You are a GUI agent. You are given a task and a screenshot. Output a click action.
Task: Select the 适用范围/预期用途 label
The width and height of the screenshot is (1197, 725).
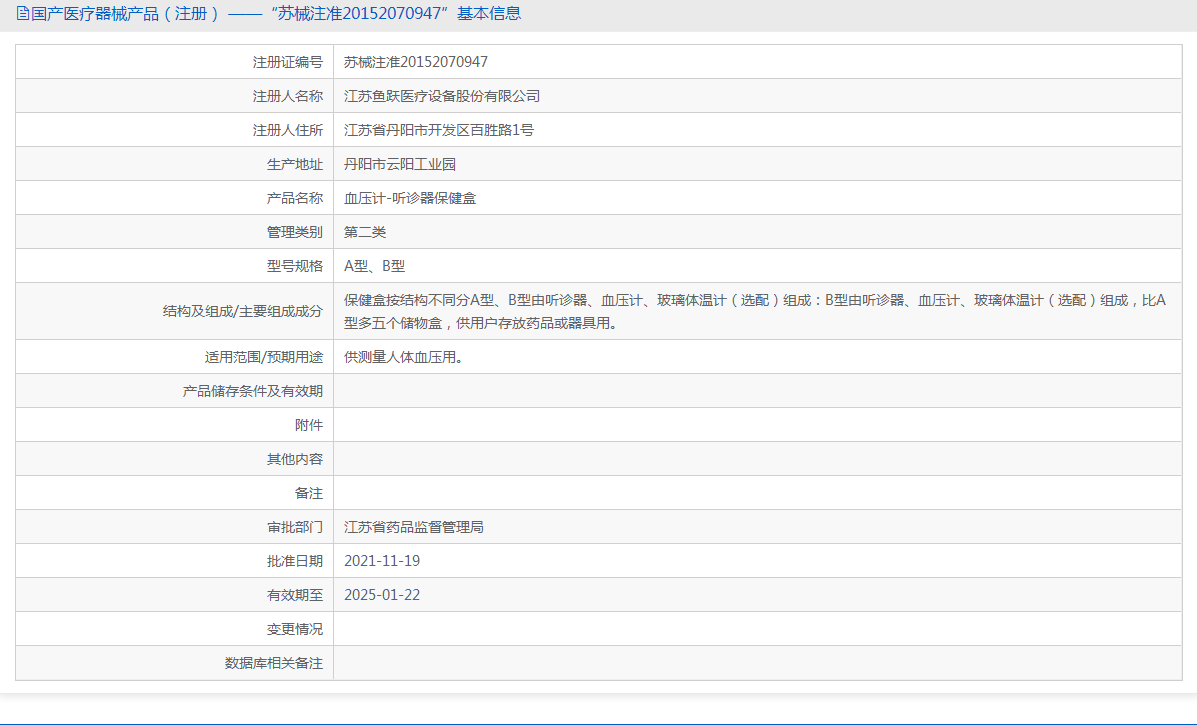(x=263, y=357)
